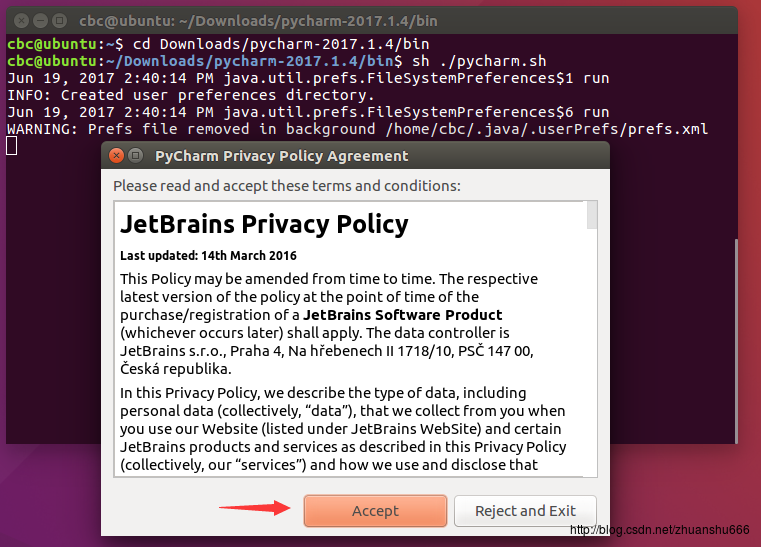Click the terminal title bar text
This screenshot has width=761, height=547.
click(258, 21)
